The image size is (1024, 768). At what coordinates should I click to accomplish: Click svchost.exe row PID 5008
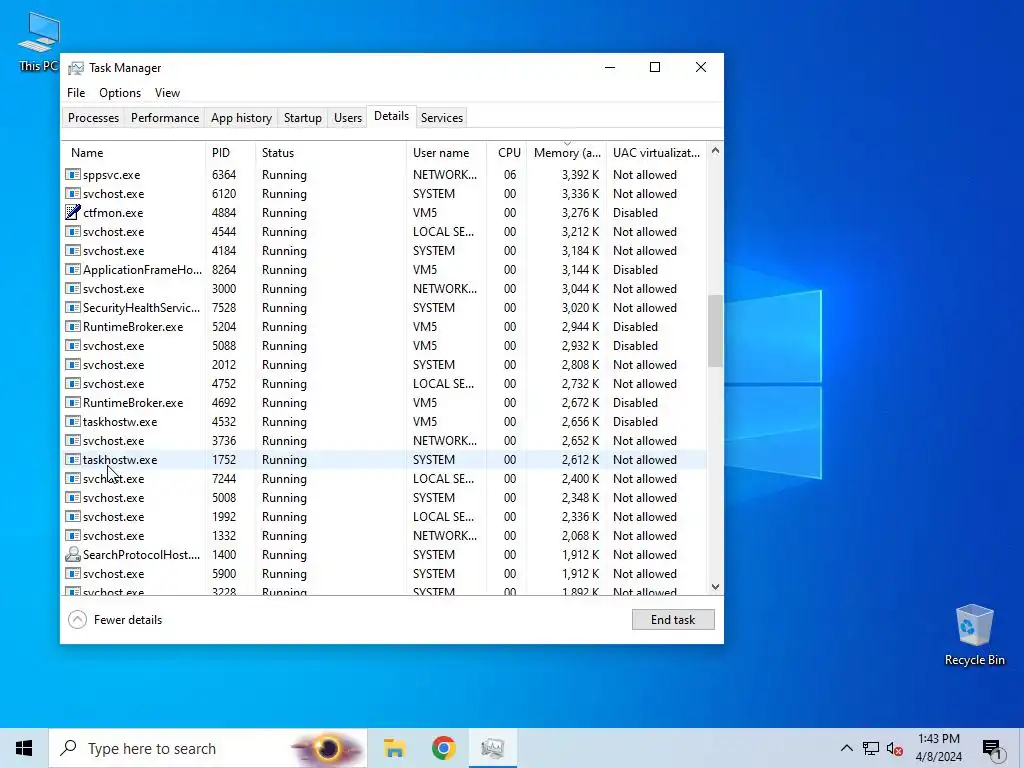coord(384,498)
